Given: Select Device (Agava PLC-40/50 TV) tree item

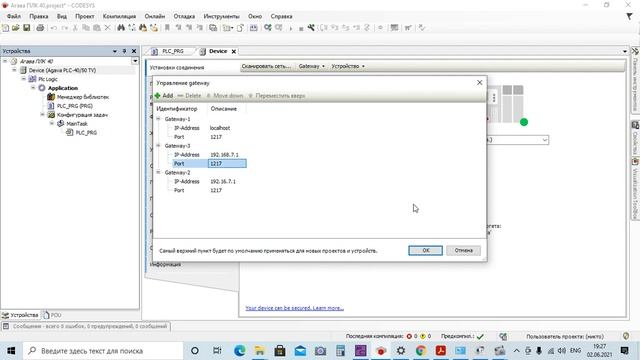Looking at the screenshot, I should 62,70.
